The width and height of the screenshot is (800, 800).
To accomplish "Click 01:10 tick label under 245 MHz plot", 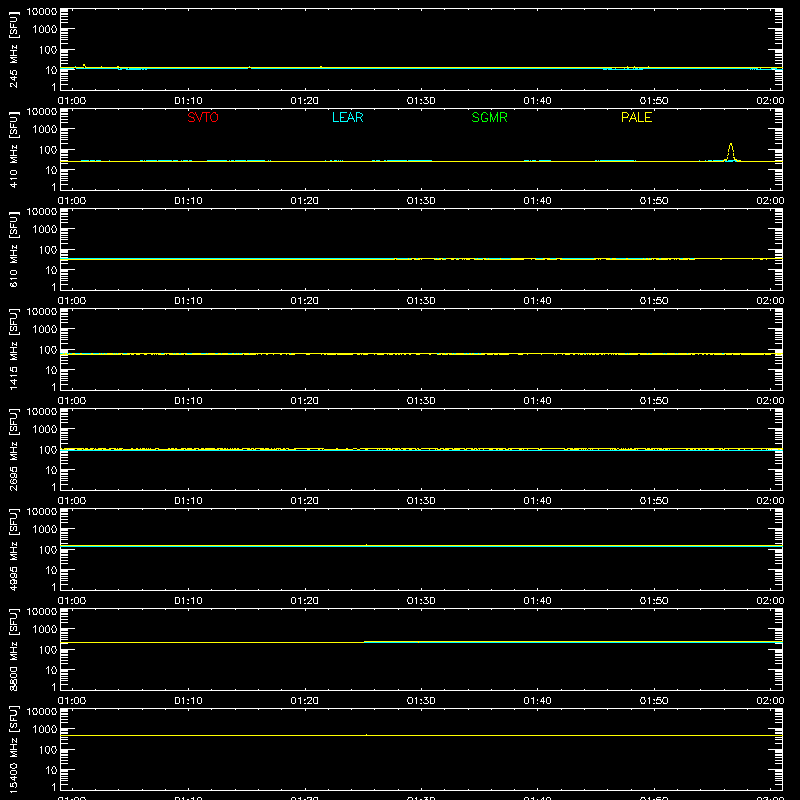I will [x=188, y=101].
